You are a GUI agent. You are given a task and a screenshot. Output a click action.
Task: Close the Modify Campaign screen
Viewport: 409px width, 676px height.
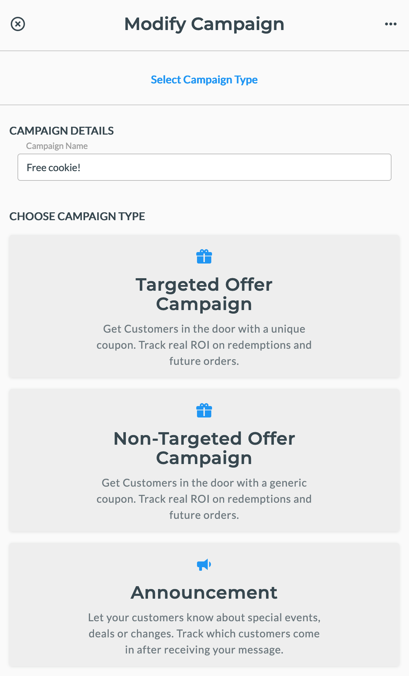point(18,24)
